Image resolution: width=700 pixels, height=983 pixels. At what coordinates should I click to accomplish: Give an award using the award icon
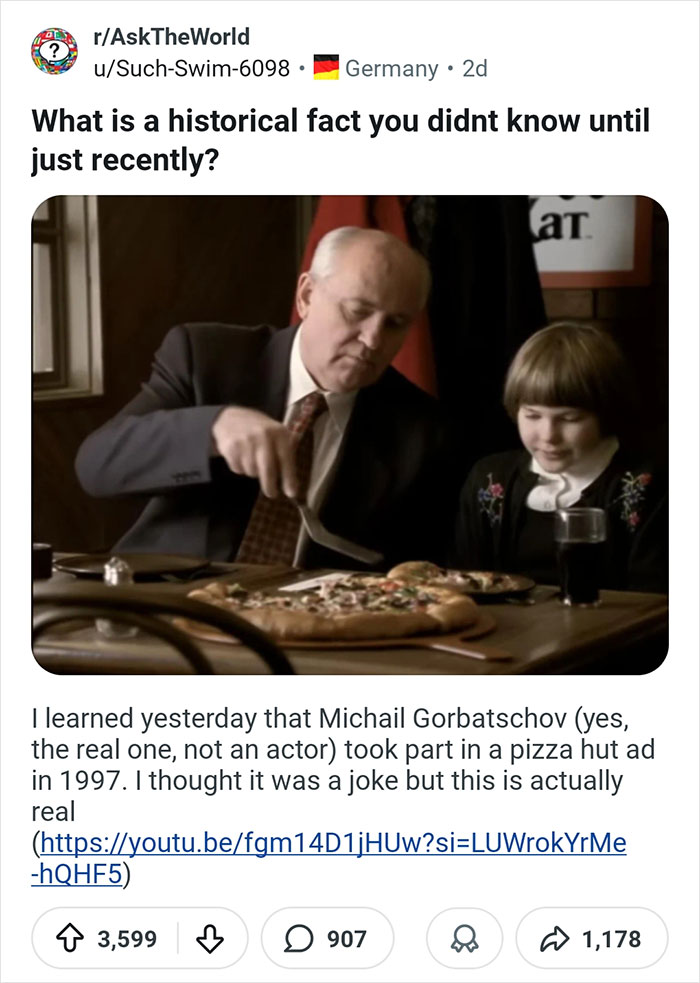(459, 938)
